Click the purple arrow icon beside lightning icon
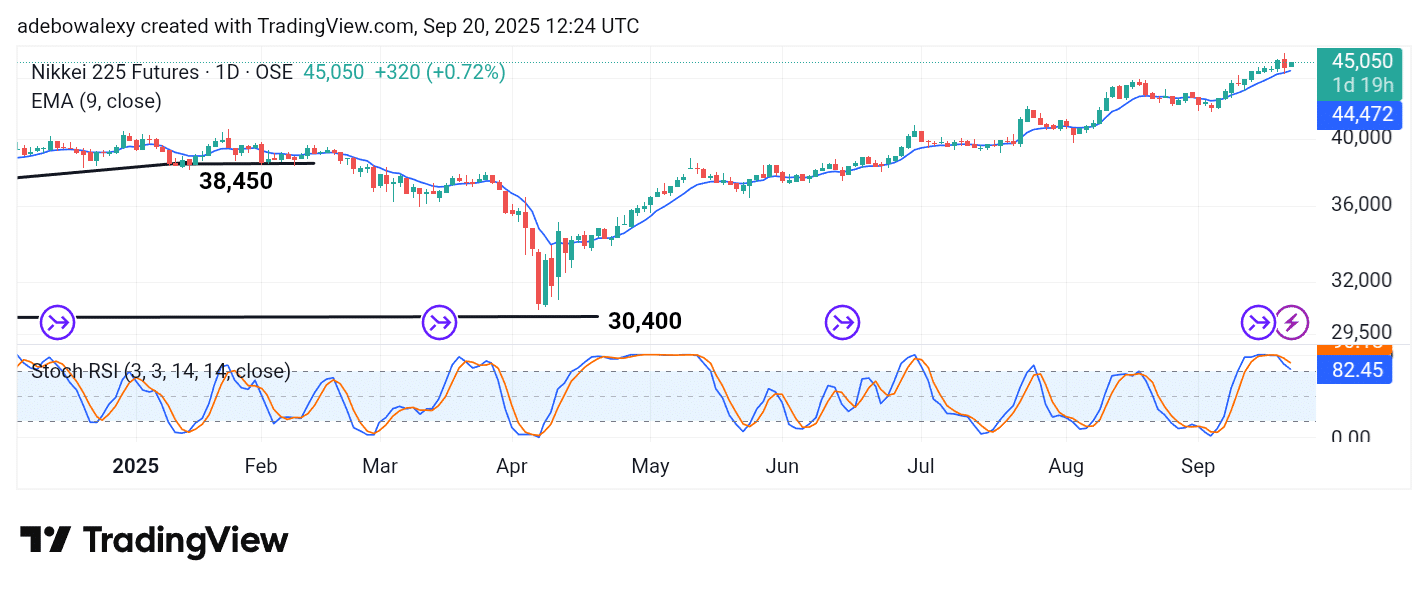Image resolution: width=1428 pixels, height=591 pixels. [x=1257, y=322]
